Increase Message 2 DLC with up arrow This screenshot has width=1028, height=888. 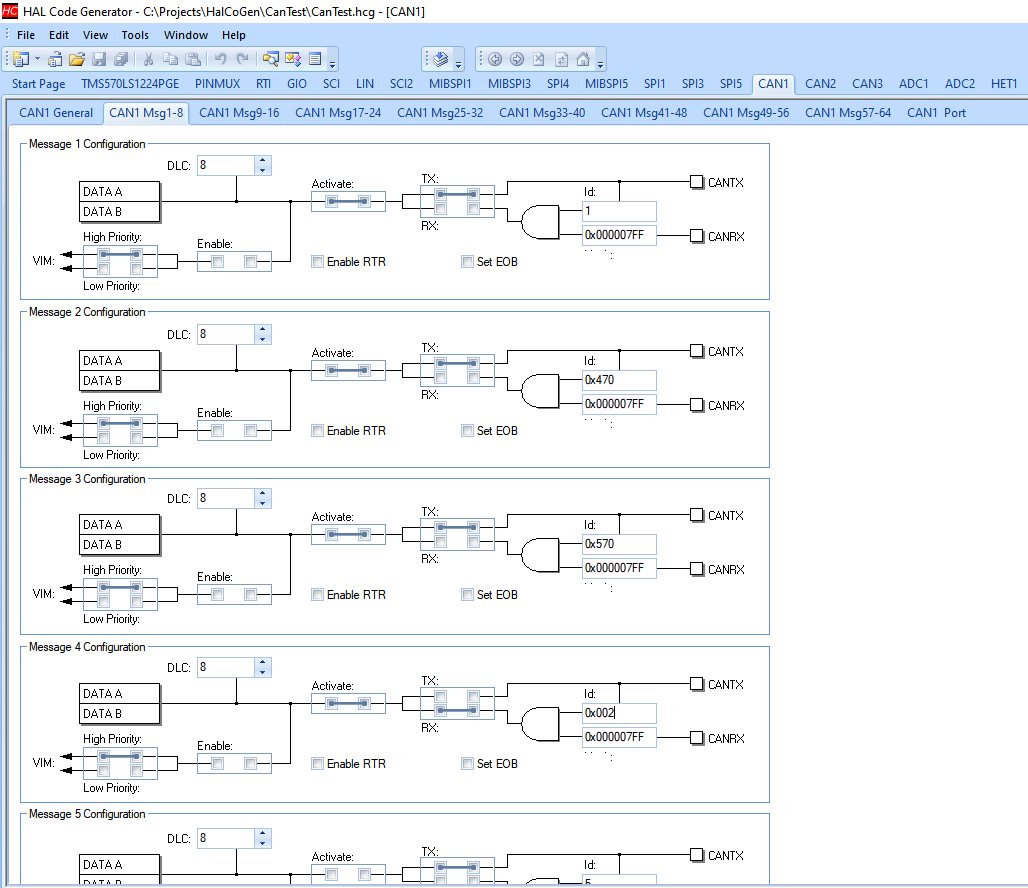click(x=262, y=330)
